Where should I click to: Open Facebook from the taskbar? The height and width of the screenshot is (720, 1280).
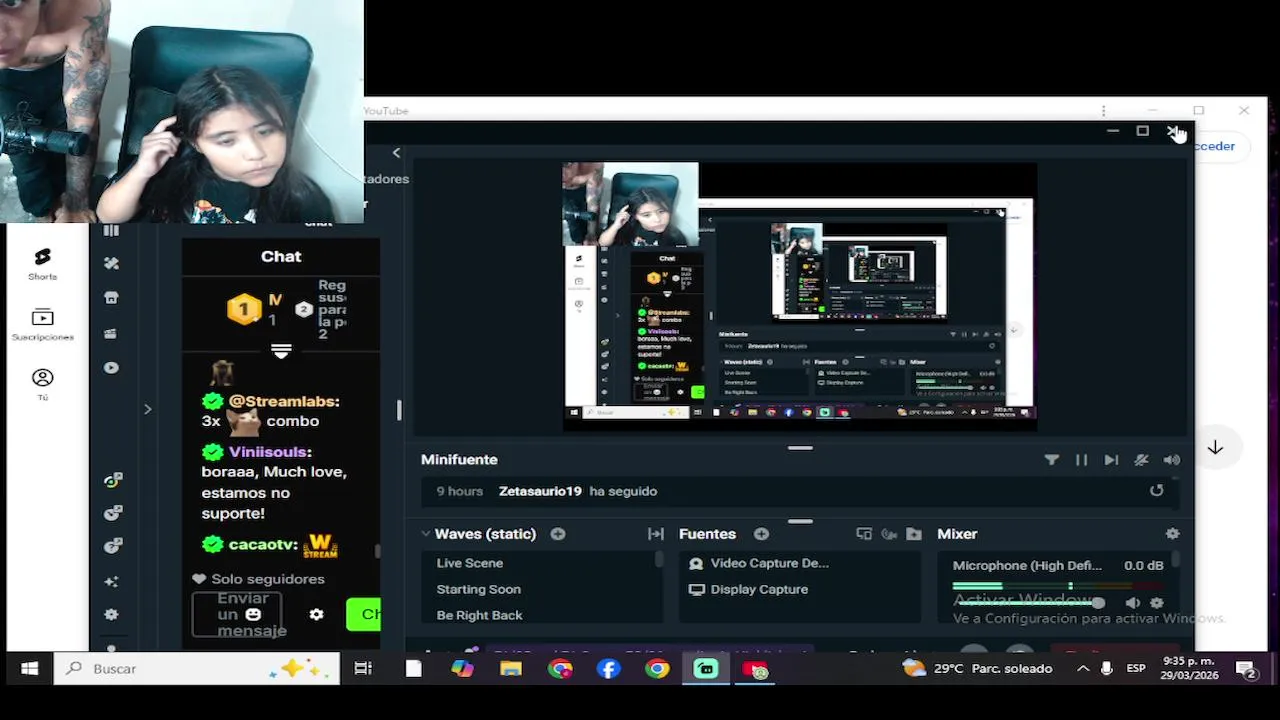[608, 668]
